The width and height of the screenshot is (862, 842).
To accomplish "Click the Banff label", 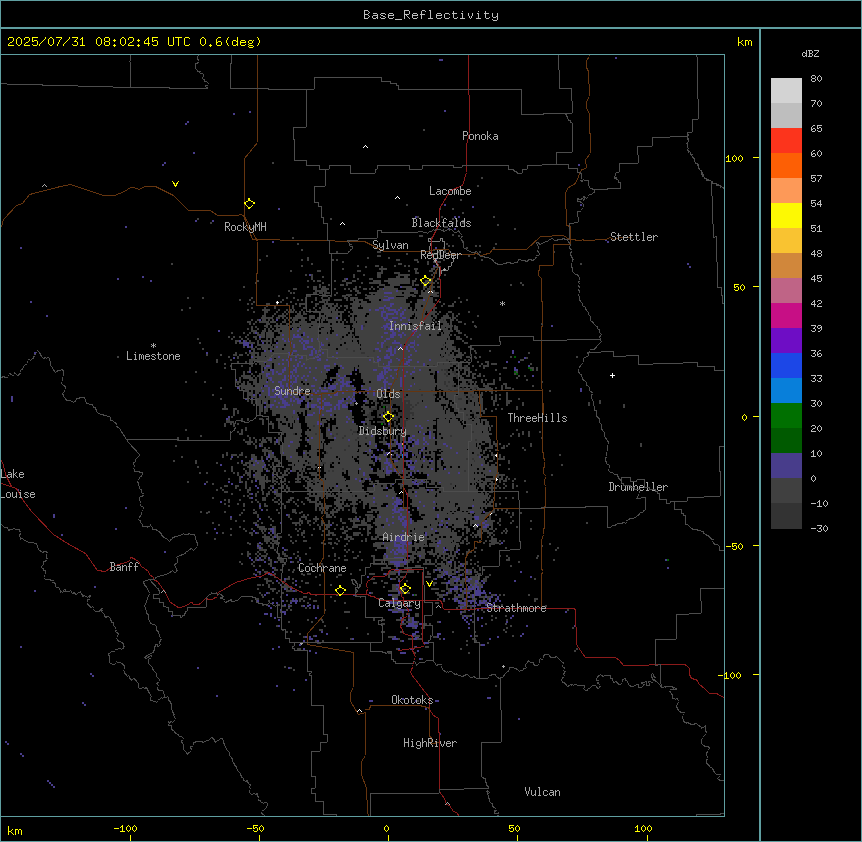I will click(x=124, y=567).
